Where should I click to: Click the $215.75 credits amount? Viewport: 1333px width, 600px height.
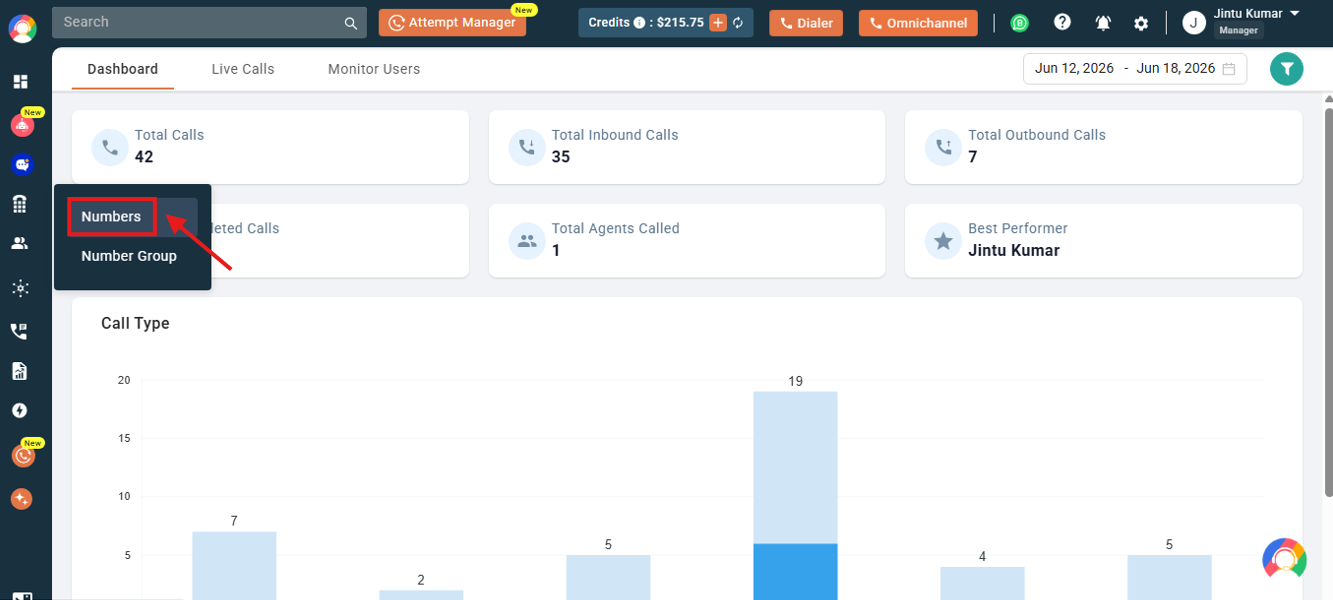point(681,23)
